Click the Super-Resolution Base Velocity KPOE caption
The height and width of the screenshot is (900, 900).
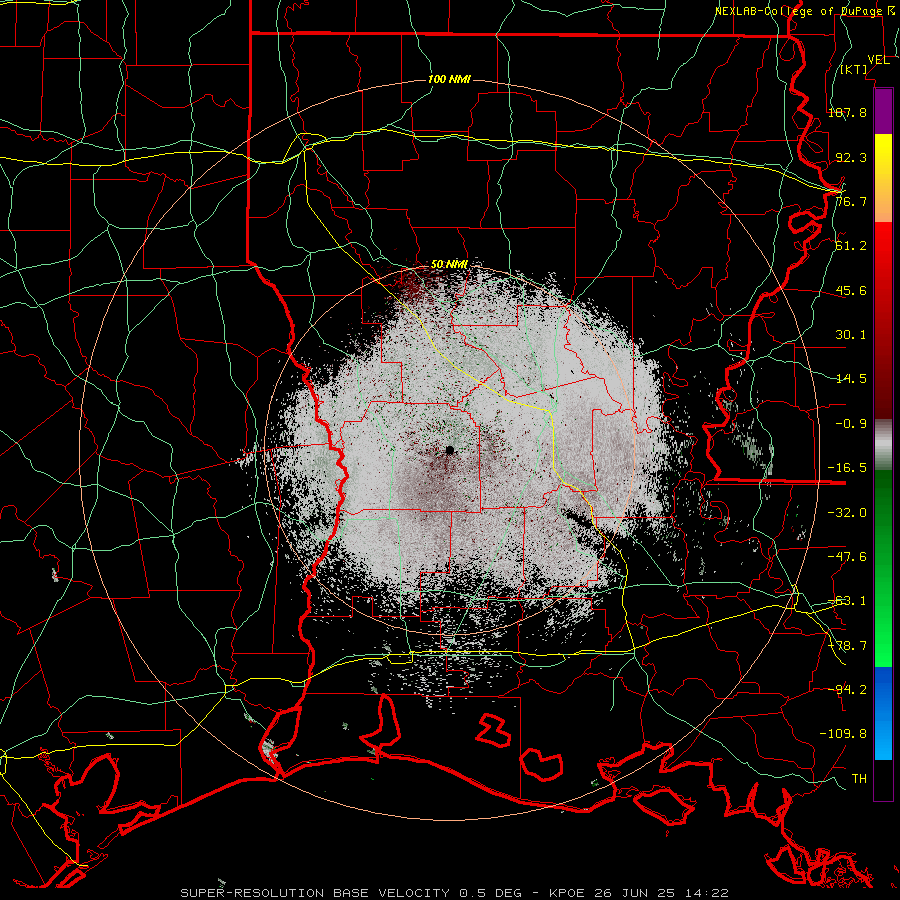454,893
